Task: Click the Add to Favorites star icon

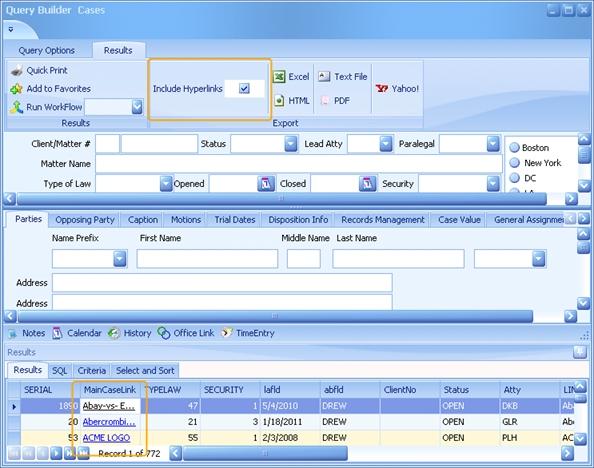Action: pyautogui.click(x=16, y=89)
